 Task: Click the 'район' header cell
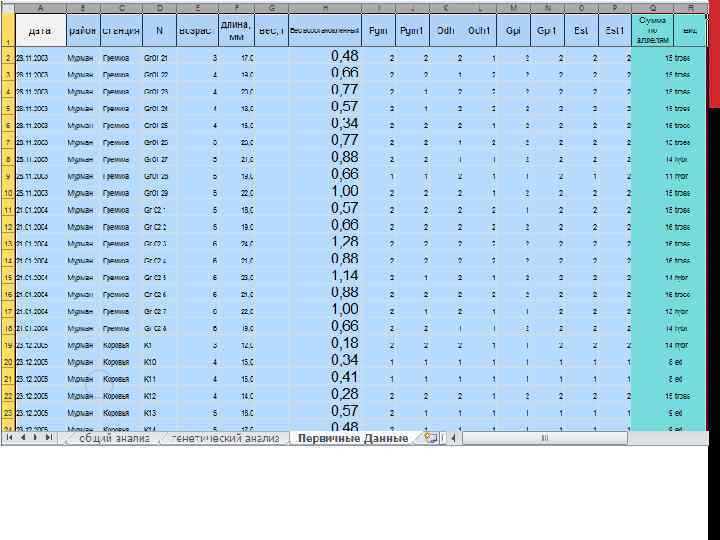coord(83,30)
